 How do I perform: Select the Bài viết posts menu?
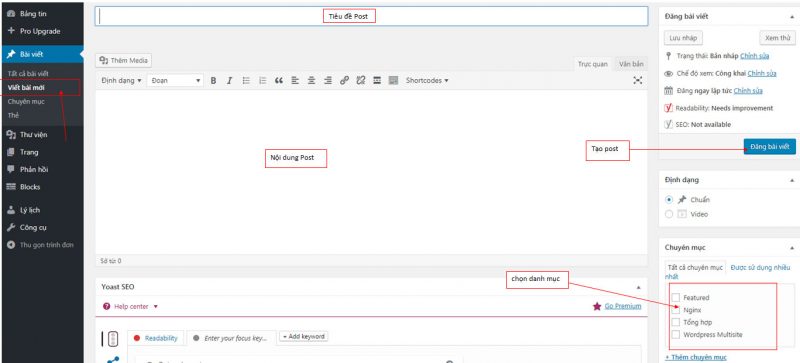(x=42, y=54)
